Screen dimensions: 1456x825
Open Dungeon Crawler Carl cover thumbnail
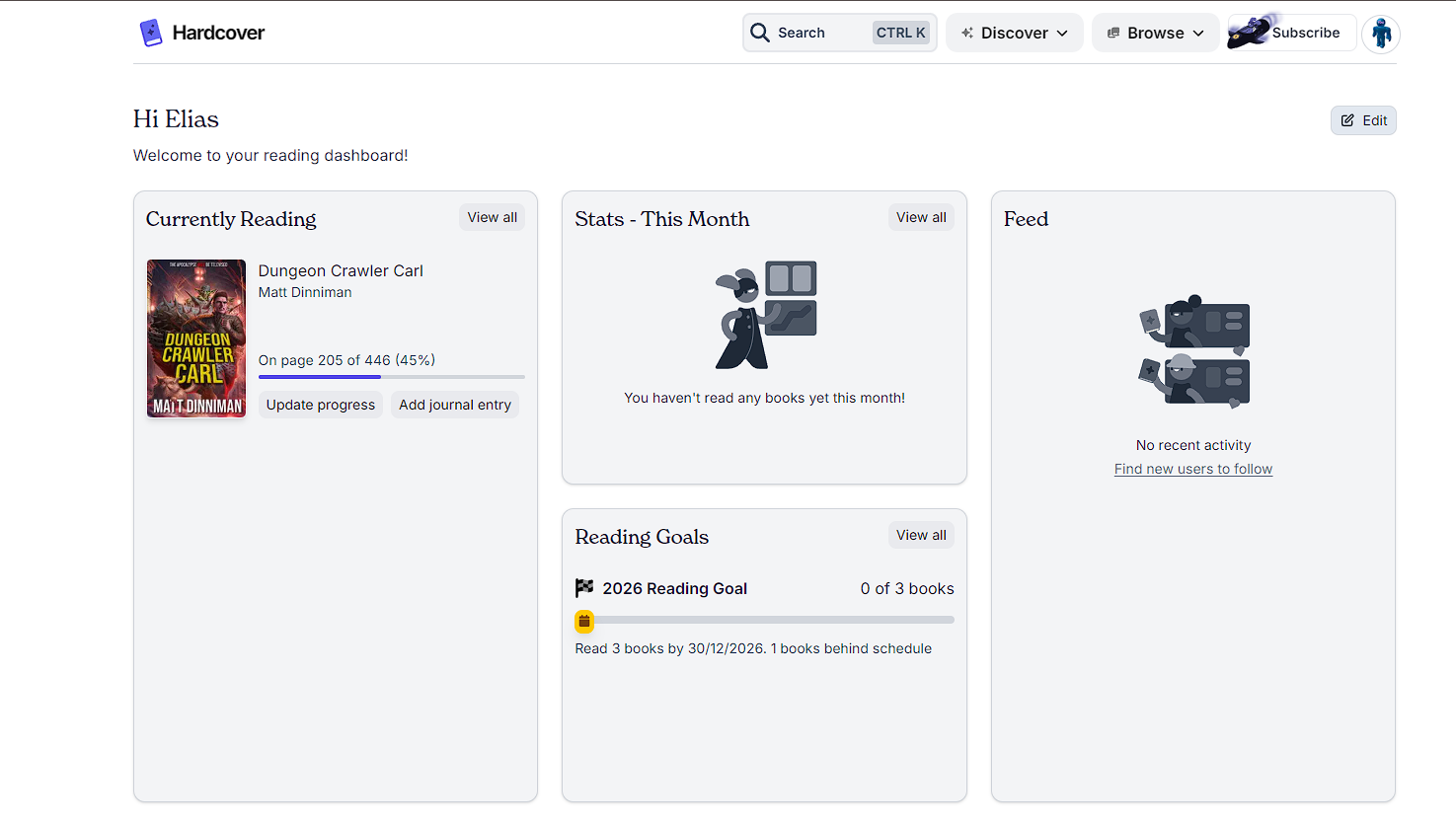pos(196,338)
